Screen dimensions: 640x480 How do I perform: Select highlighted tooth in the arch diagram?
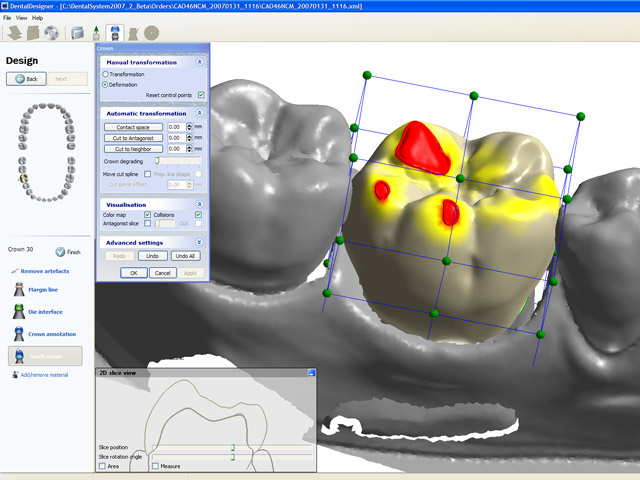point(24,178)
